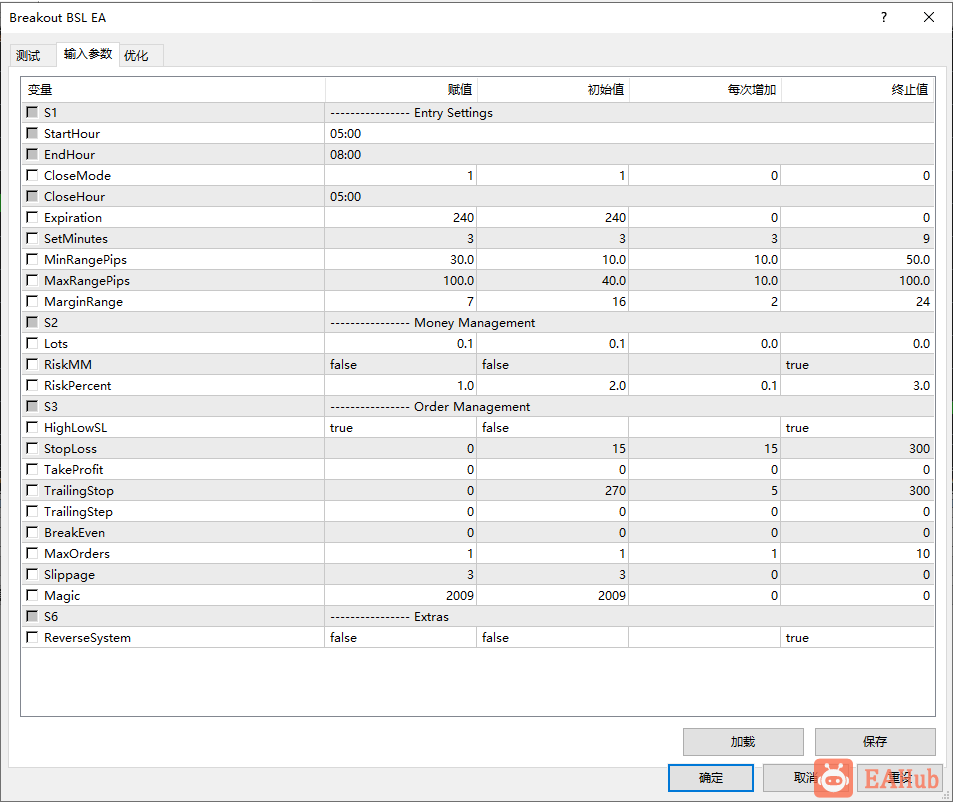Toggle the RiskMM checkbox

tap(32, 364)
